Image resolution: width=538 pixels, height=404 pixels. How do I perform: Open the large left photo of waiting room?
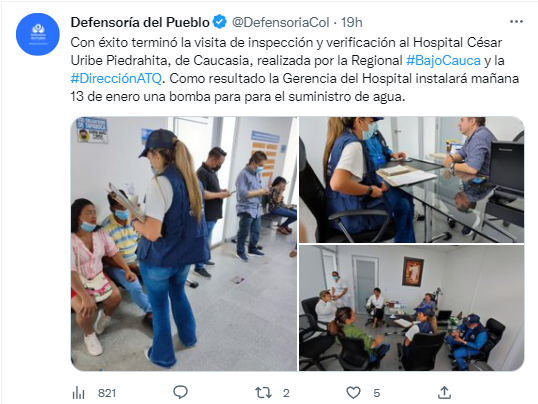[184, 244]
